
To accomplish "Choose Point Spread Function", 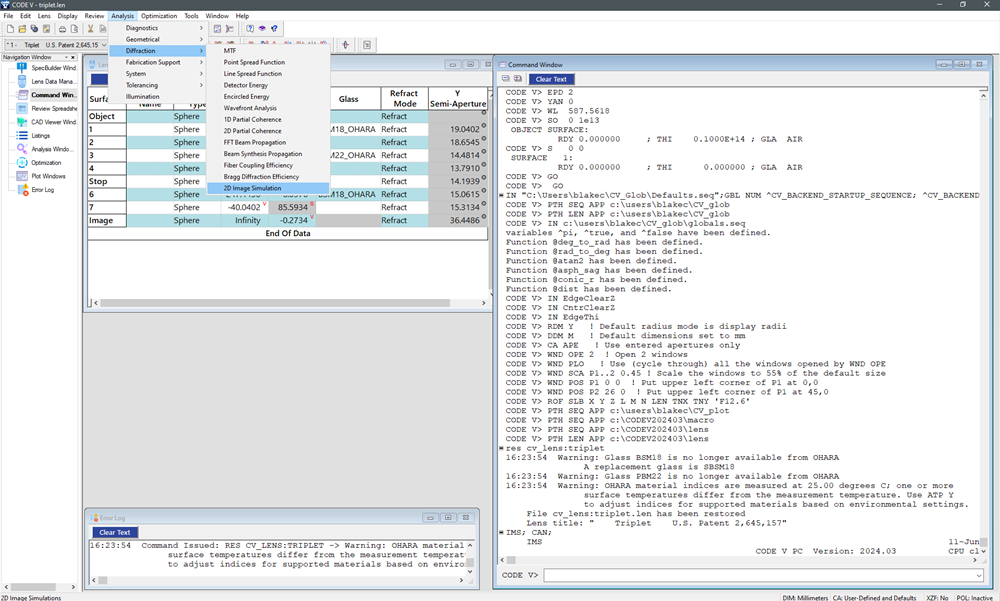I will (268, 63).
